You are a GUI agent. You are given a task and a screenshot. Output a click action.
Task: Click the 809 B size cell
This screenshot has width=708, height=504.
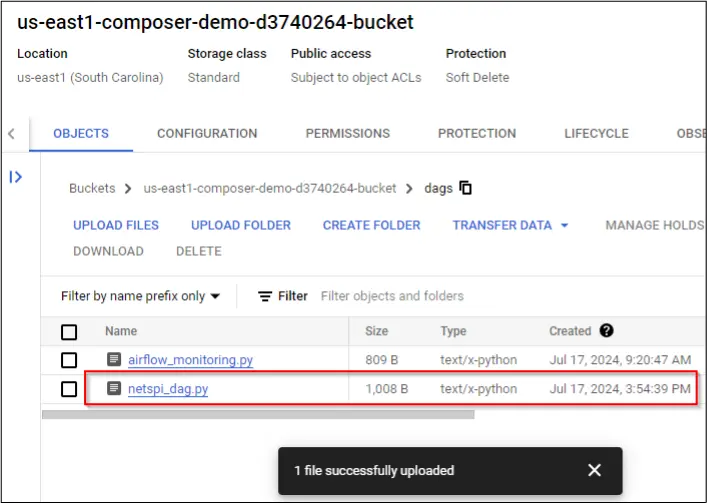pyautogui.click(x=382, y=360)
